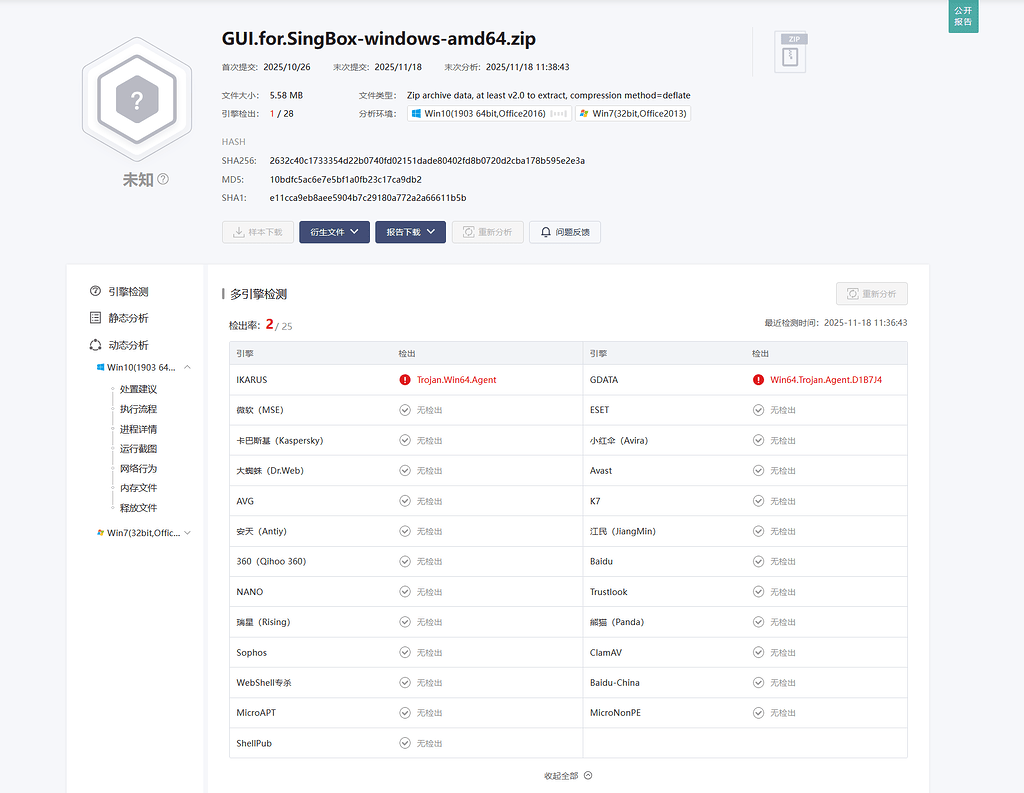Click the hexagon unknown verdict badge
This screenshot has height=793, width=1024.
[136, 100]
